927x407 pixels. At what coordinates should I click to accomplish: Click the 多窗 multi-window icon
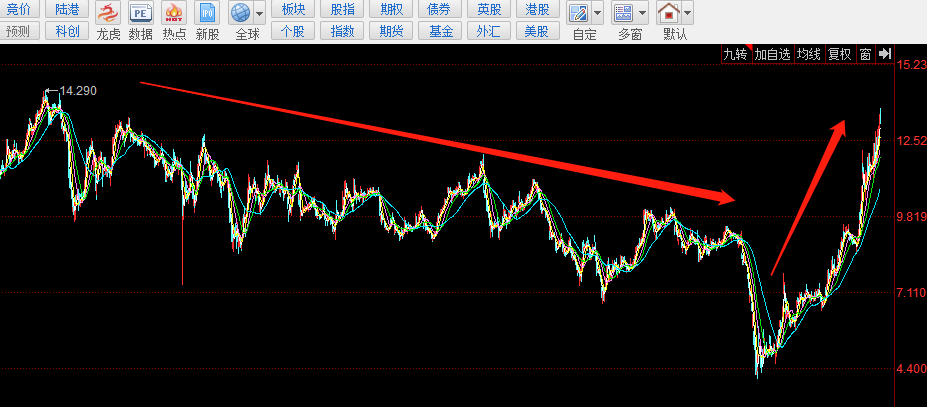click(624, 14)
